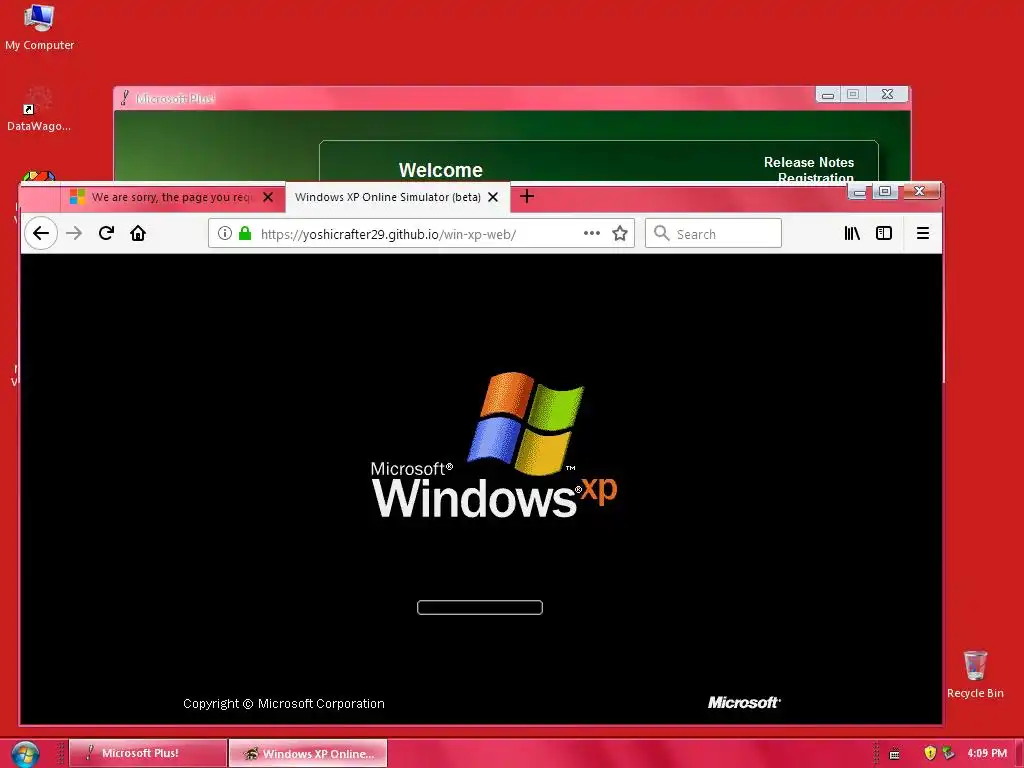
Task: Open the Firefox hamburger menu
Action: [x=923, y=233]
